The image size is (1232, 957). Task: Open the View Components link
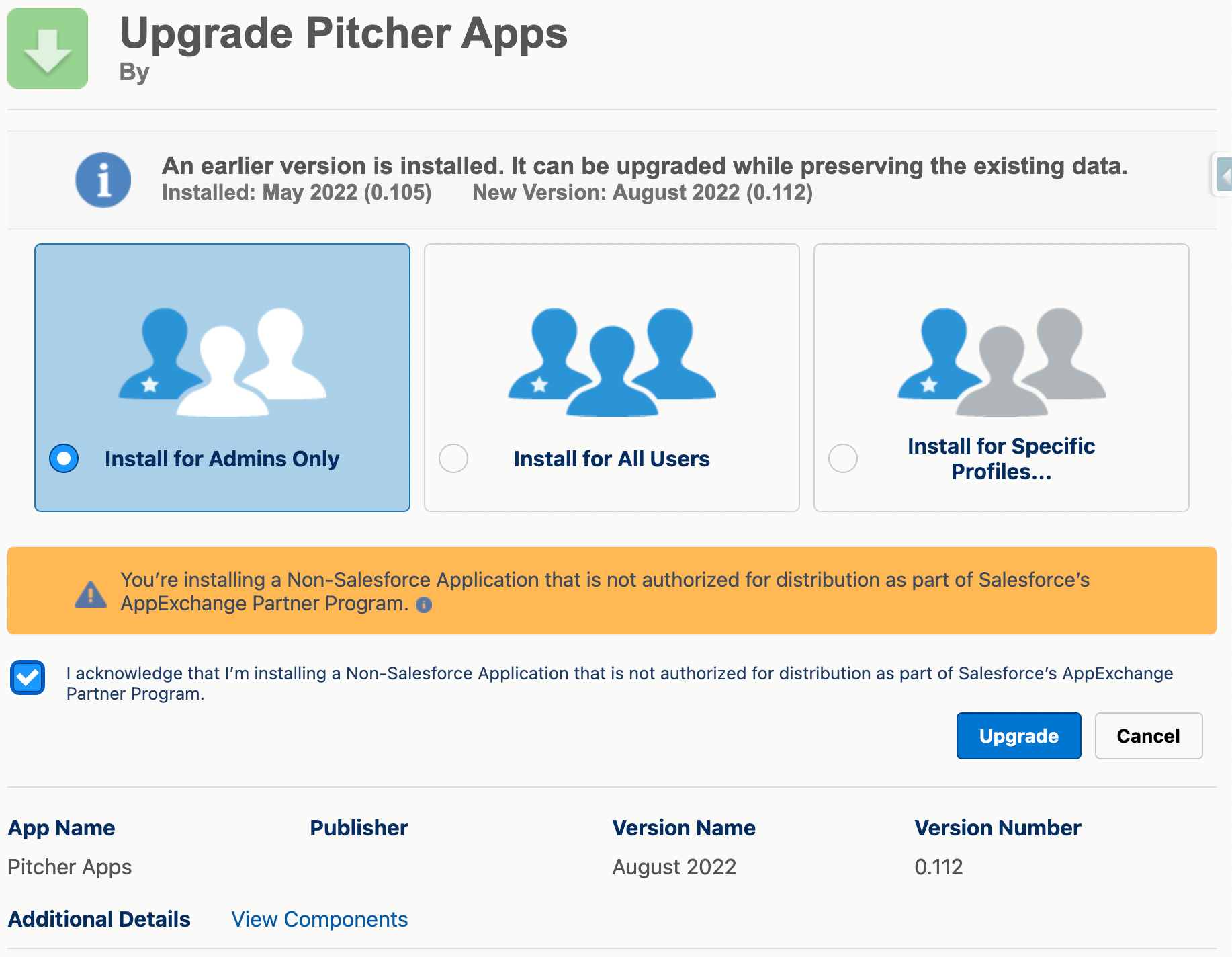click(319, 919)
